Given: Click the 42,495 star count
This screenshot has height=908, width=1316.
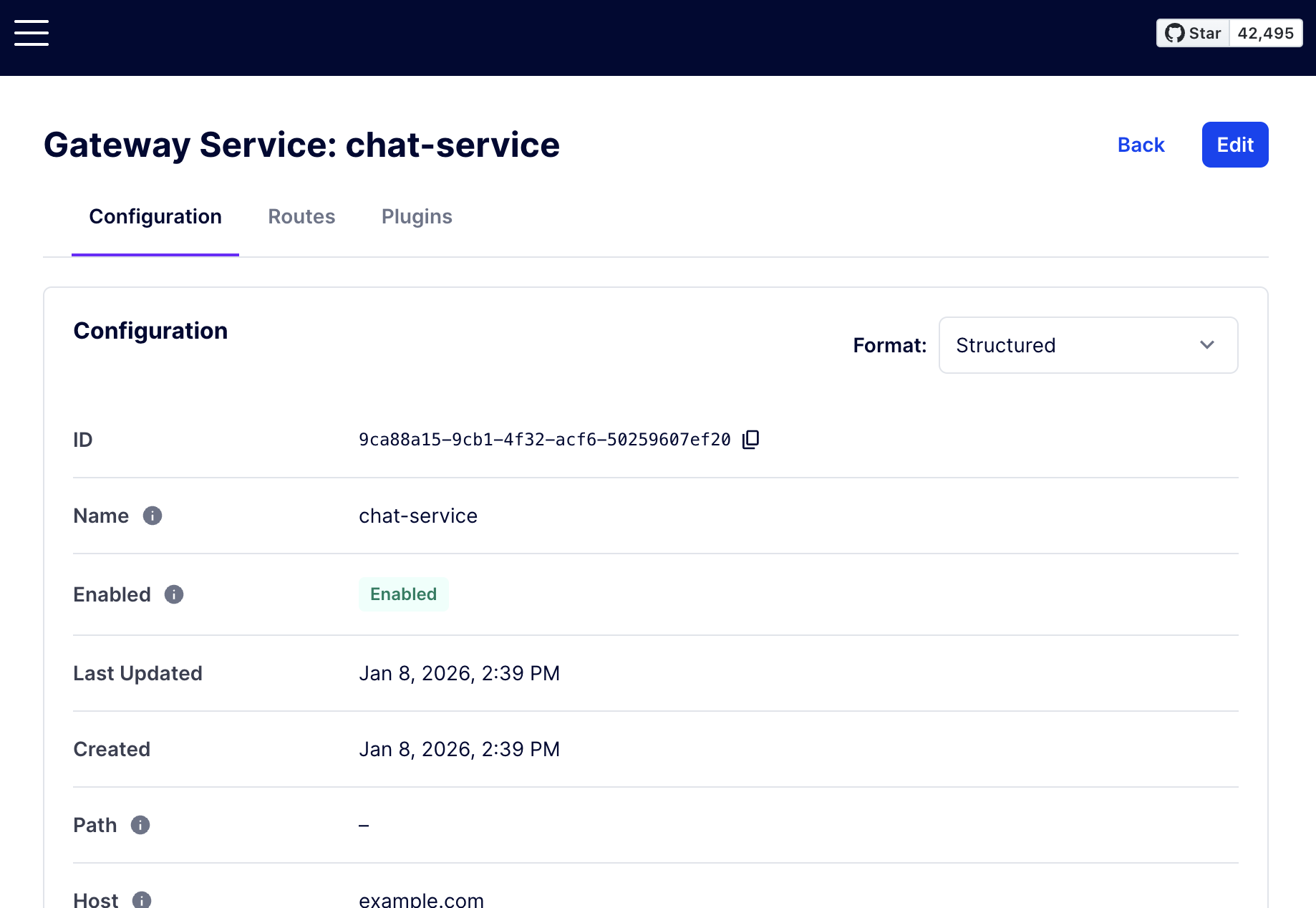Looking at the screenshot, I should tap(1265, 33).
